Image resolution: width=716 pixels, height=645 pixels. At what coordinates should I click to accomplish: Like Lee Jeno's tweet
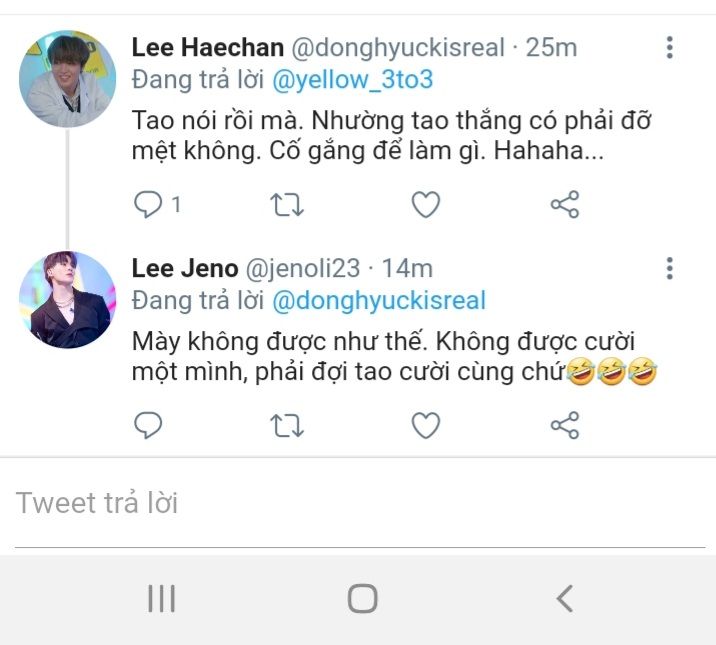pyautogui.click(x=426, y=425)
